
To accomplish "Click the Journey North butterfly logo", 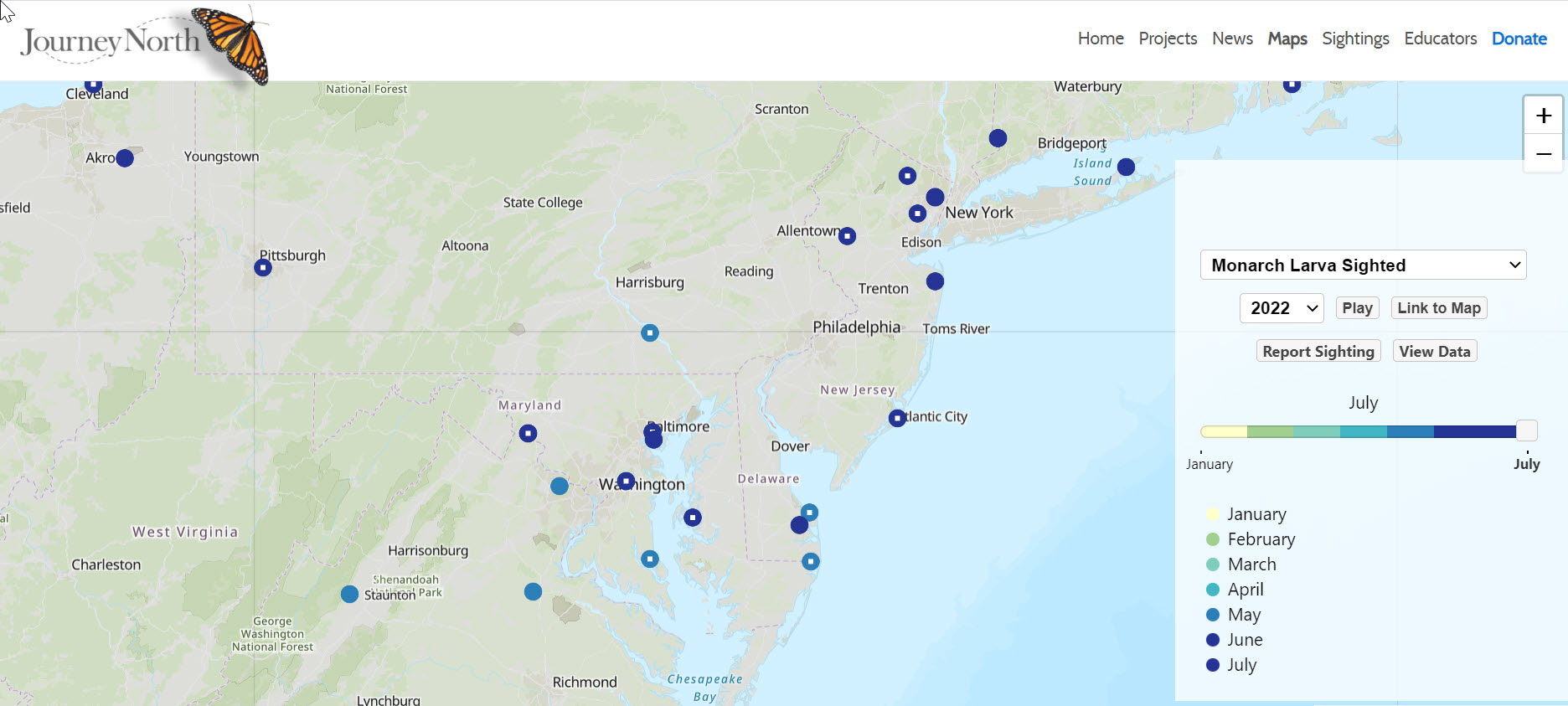I will point(144,42).
